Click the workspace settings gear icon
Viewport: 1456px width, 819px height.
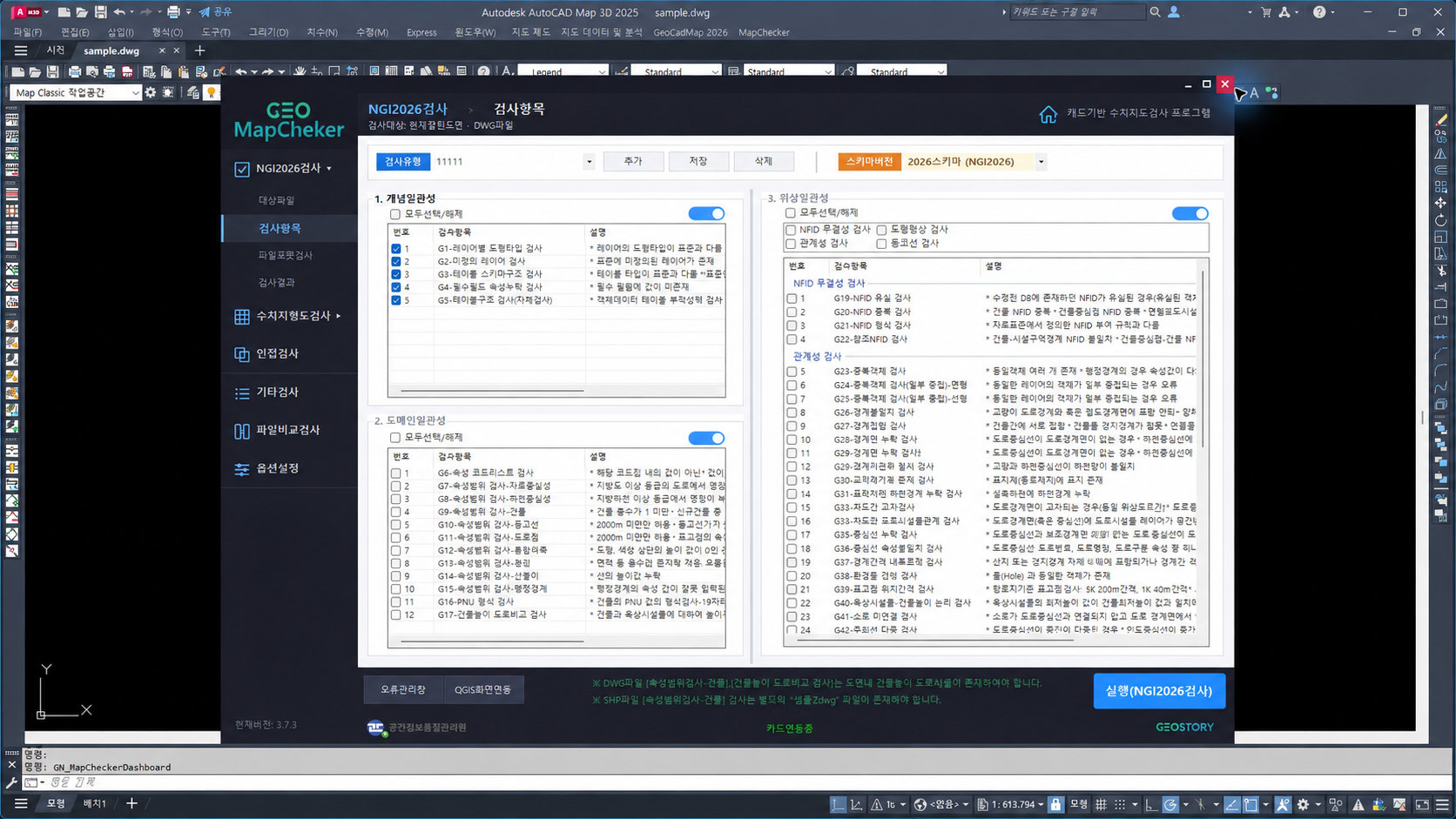click(151, 92)
